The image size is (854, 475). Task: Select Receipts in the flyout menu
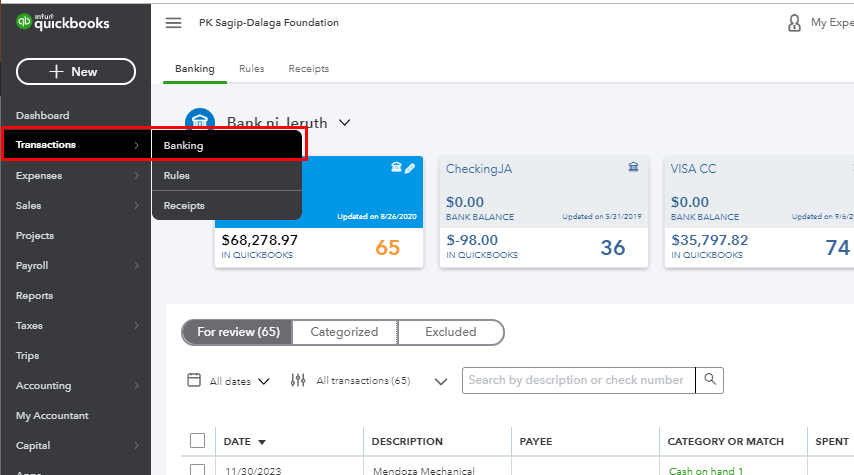227,205
